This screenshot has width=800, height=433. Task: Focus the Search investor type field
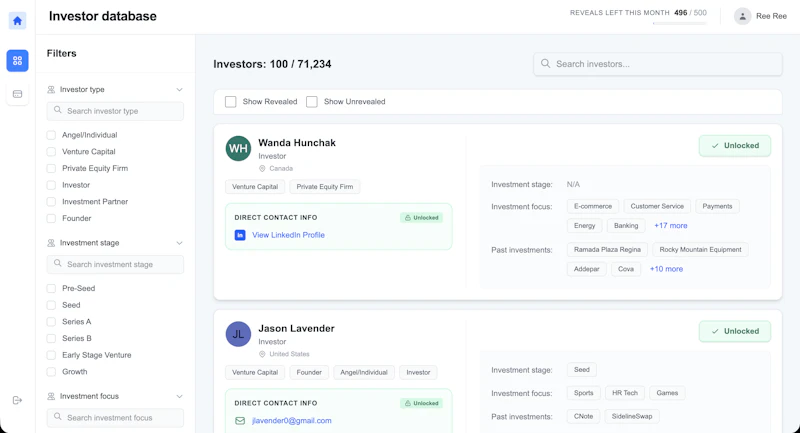click(x=115, y=111)
